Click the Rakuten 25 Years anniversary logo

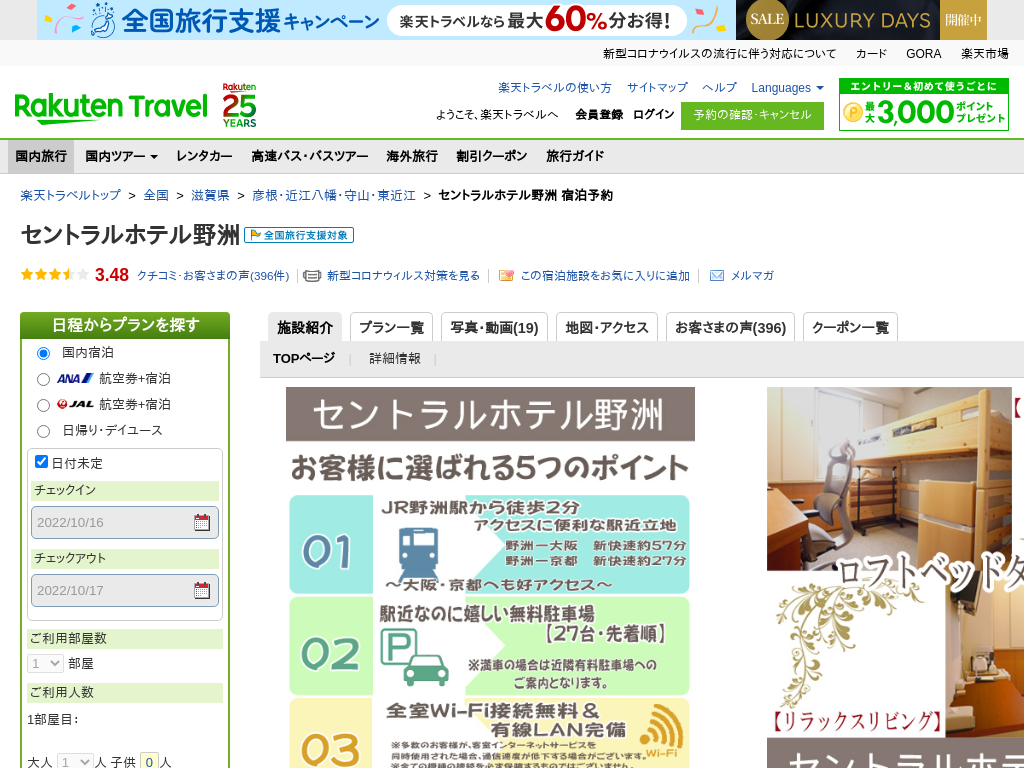[240, 105]
